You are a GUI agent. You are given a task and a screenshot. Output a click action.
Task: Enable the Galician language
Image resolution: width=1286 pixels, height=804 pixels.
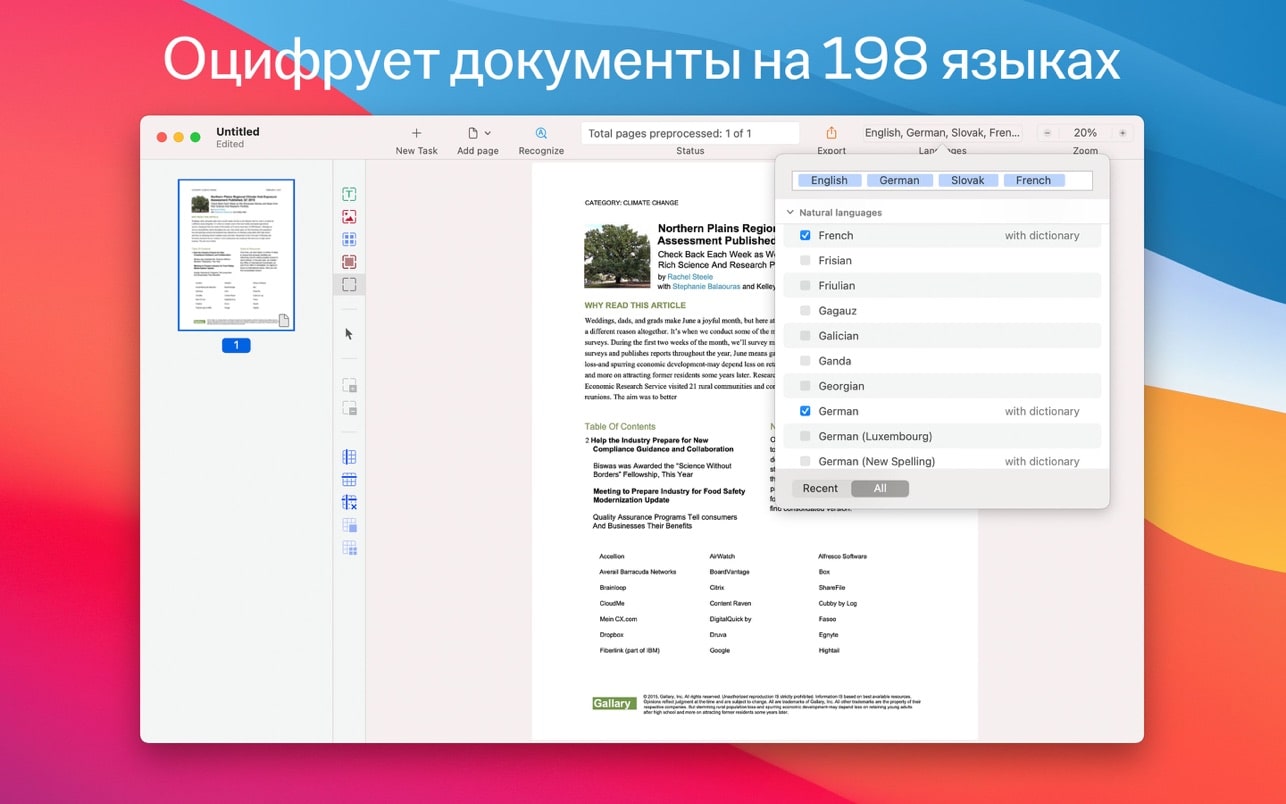point(805,335)
